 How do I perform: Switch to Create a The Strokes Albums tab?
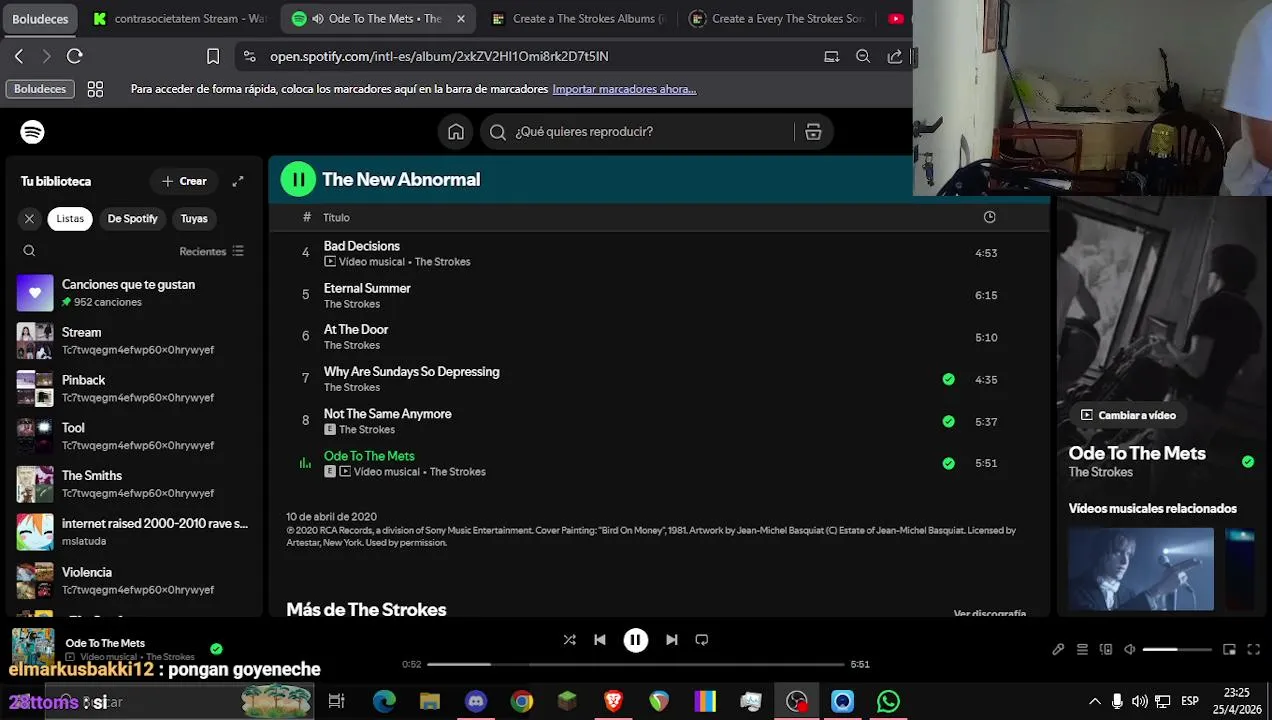578,18
